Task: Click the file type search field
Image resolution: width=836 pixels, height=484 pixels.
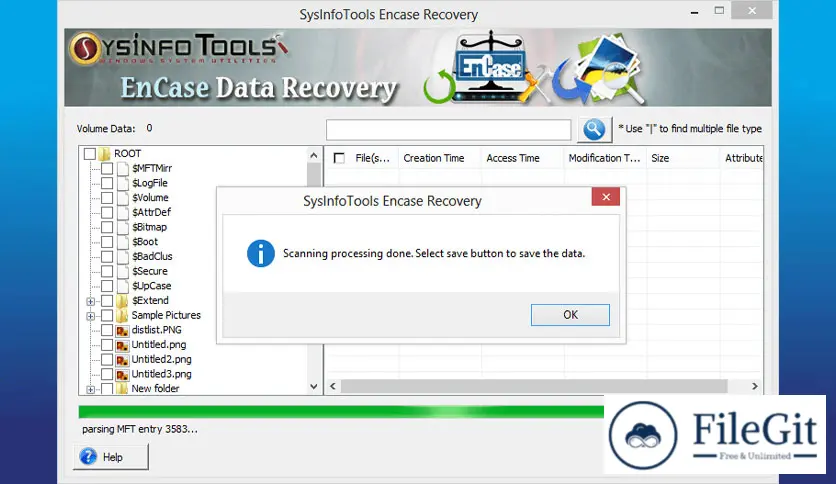Action: (448, 130)
